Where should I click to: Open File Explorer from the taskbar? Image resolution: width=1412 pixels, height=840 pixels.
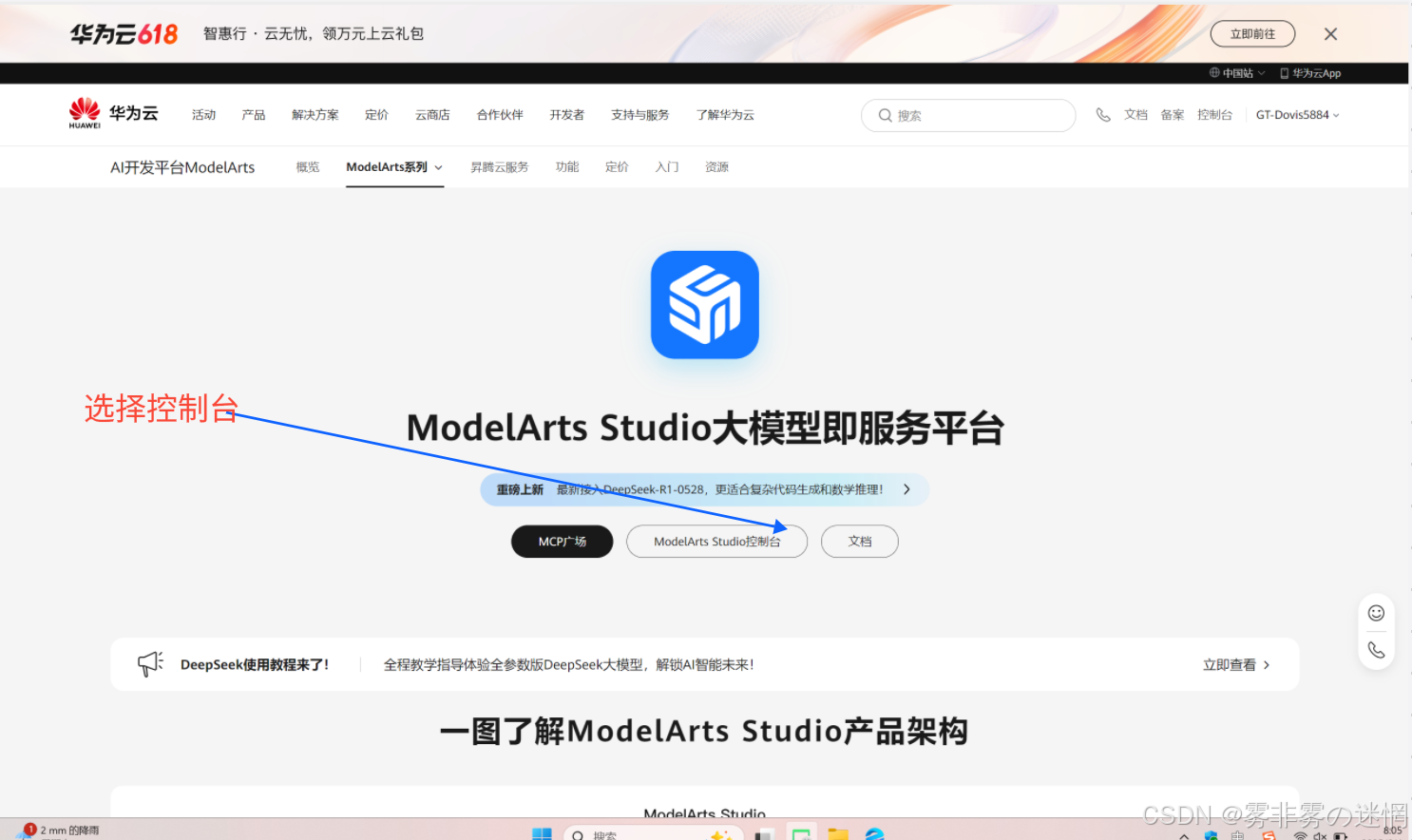(x=837, y=834)
